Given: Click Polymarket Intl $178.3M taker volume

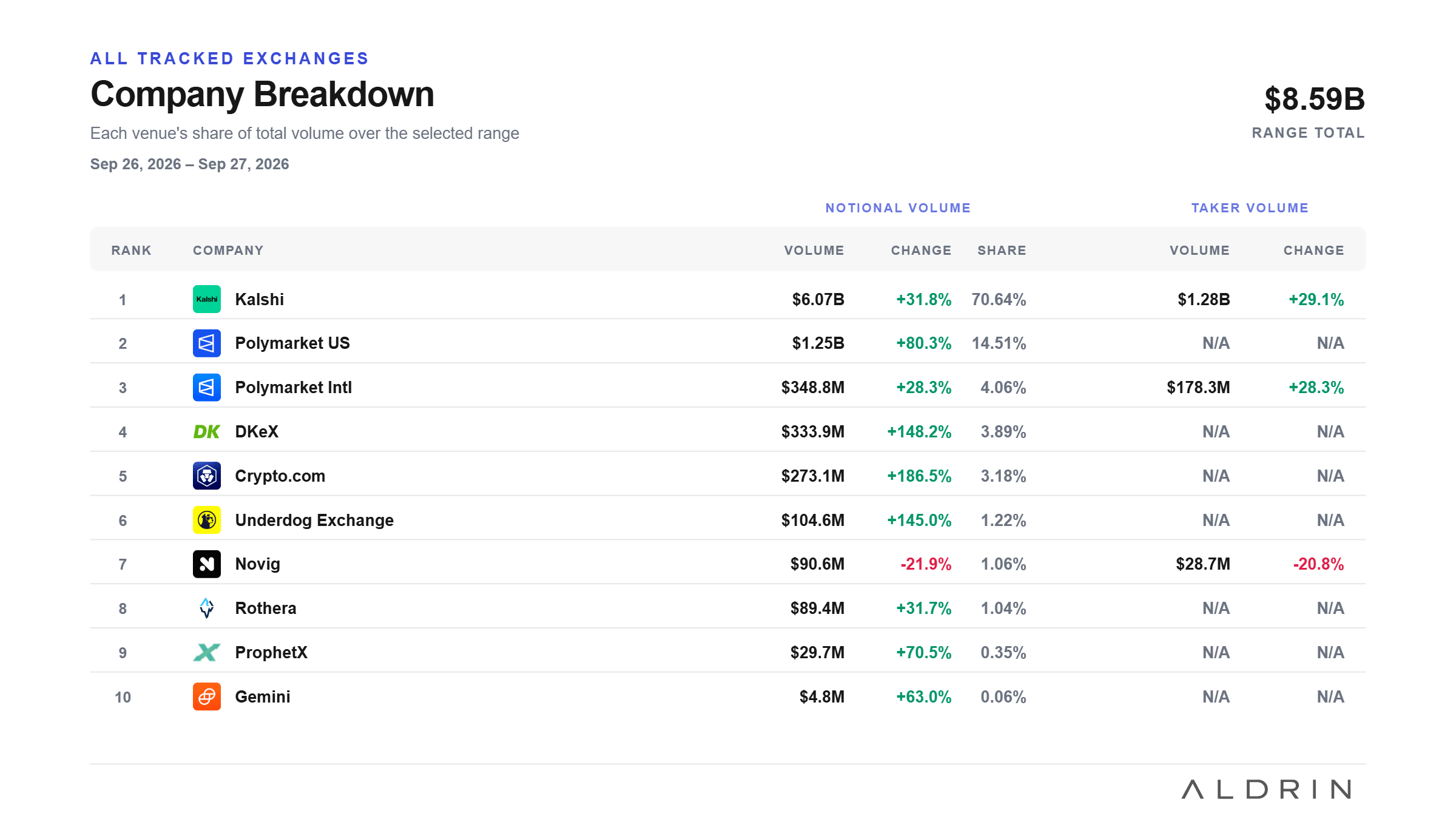Looking at the screenshot, I should click(x=1198, y=388).
